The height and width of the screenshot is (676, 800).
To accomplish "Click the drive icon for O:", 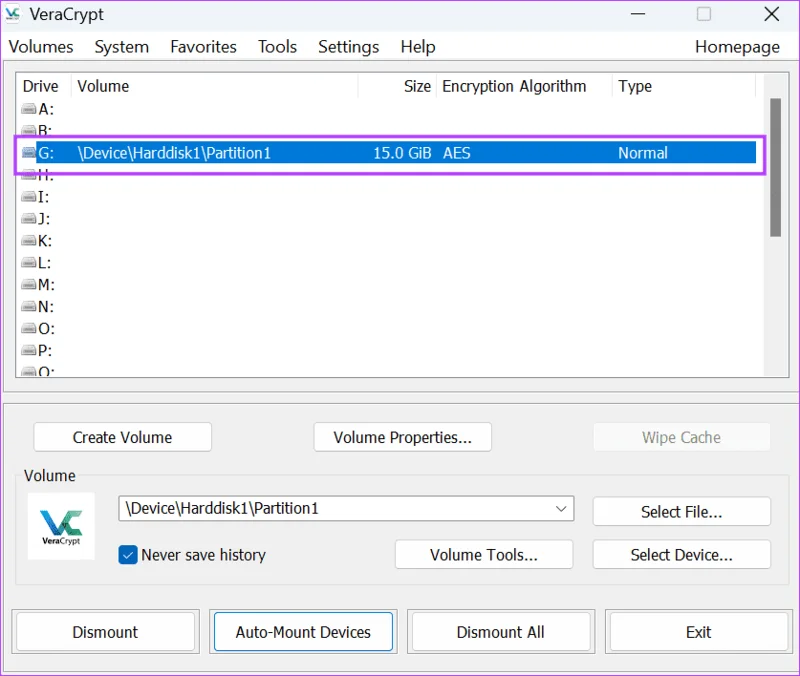I will 29,328.
